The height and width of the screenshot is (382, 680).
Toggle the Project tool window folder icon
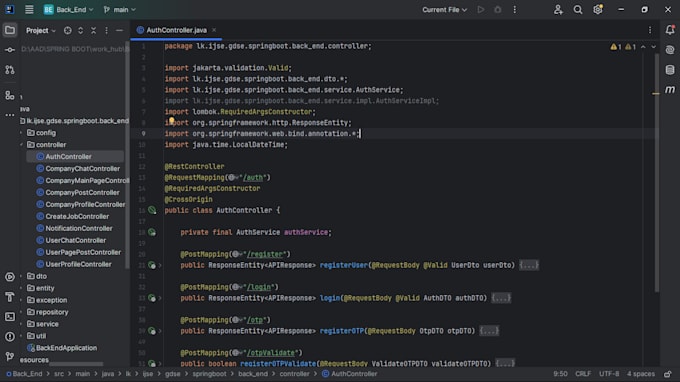tap(10, 30)
